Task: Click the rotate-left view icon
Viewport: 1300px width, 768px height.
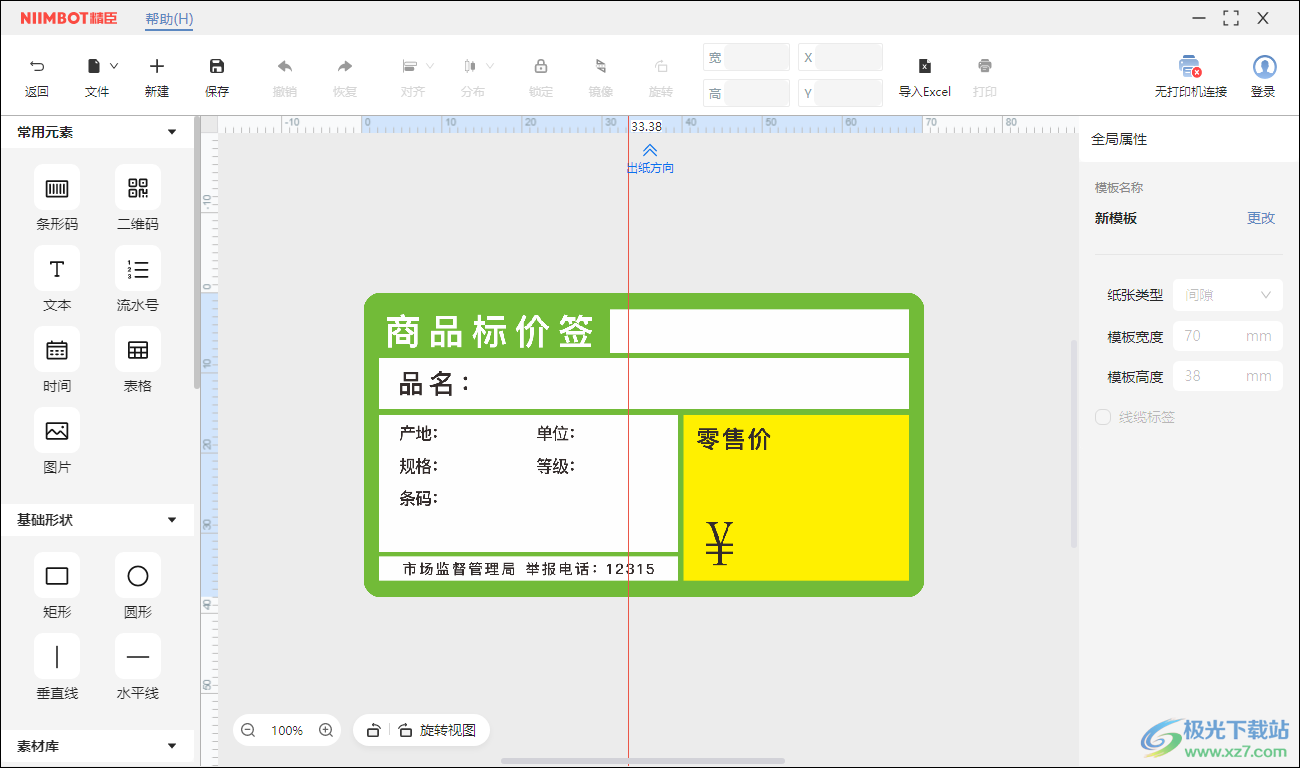Action: click(373, 730)
